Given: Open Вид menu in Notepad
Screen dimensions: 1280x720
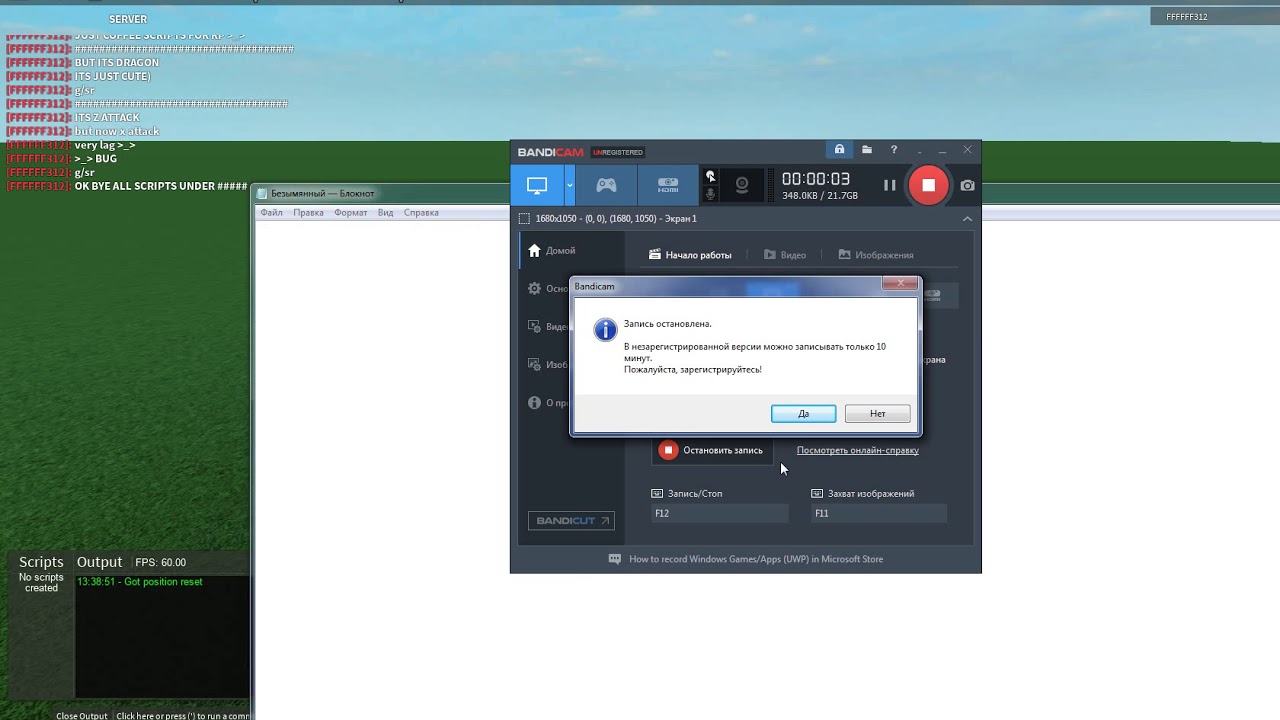Looking at the screenshot, I should tap(385, 213).
